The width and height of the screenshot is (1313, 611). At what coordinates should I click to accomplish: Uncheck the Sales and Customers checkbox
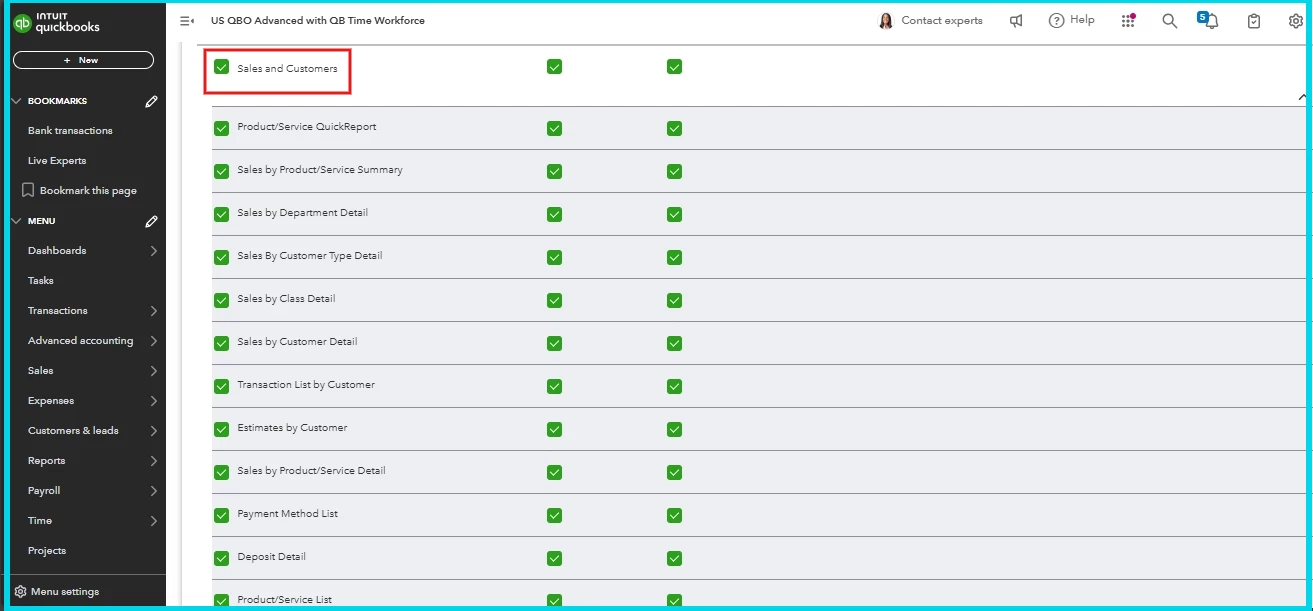(222, 67)
